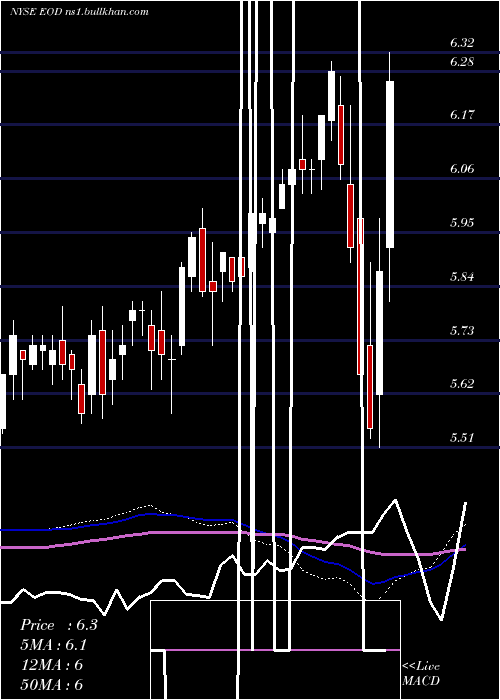Click the 50MA : 6 readout
The width and height of the screenshot is (500, 700).
tap(52, 685)
